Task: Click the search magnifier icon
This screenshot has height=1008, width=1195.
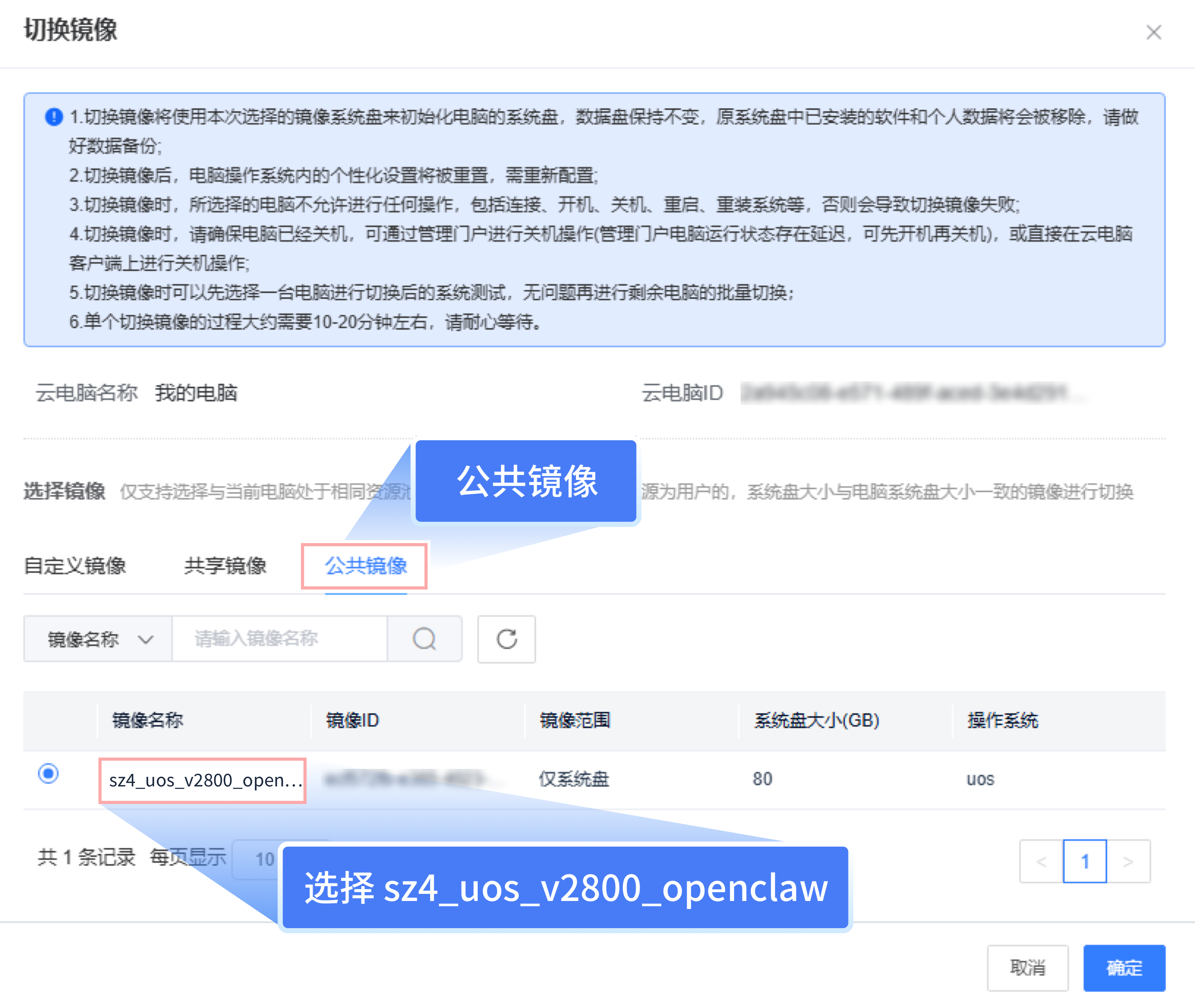Action: [424, 639]
